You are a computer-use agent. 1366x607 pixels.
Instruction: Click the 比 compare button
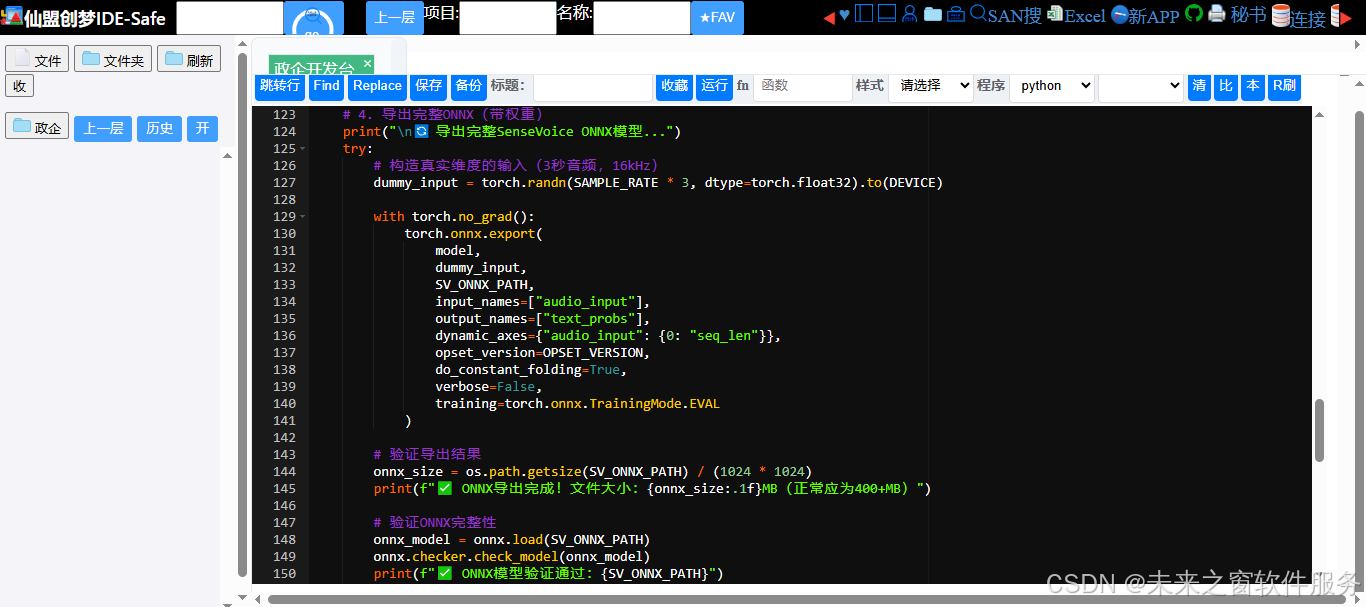[x=1226, y=86]
